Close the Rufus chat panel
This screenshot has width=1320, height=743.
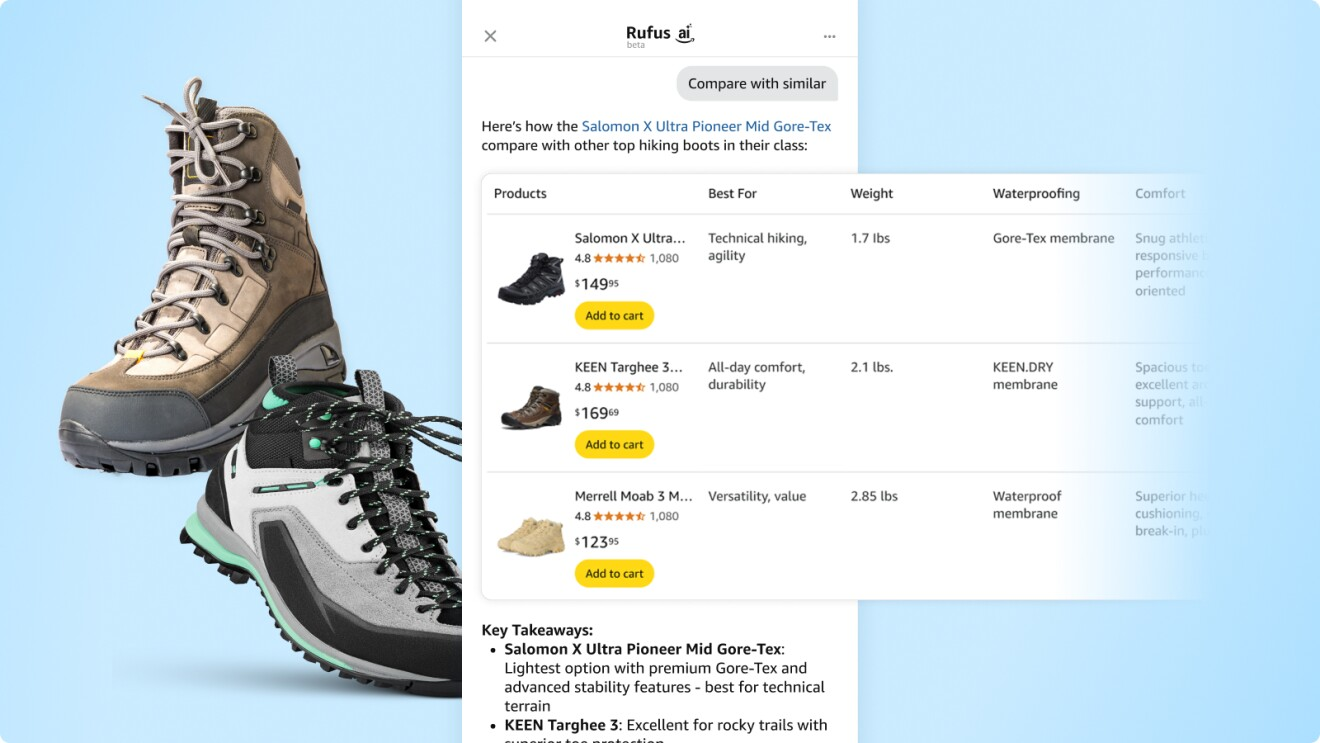click(x=490, y=36)
